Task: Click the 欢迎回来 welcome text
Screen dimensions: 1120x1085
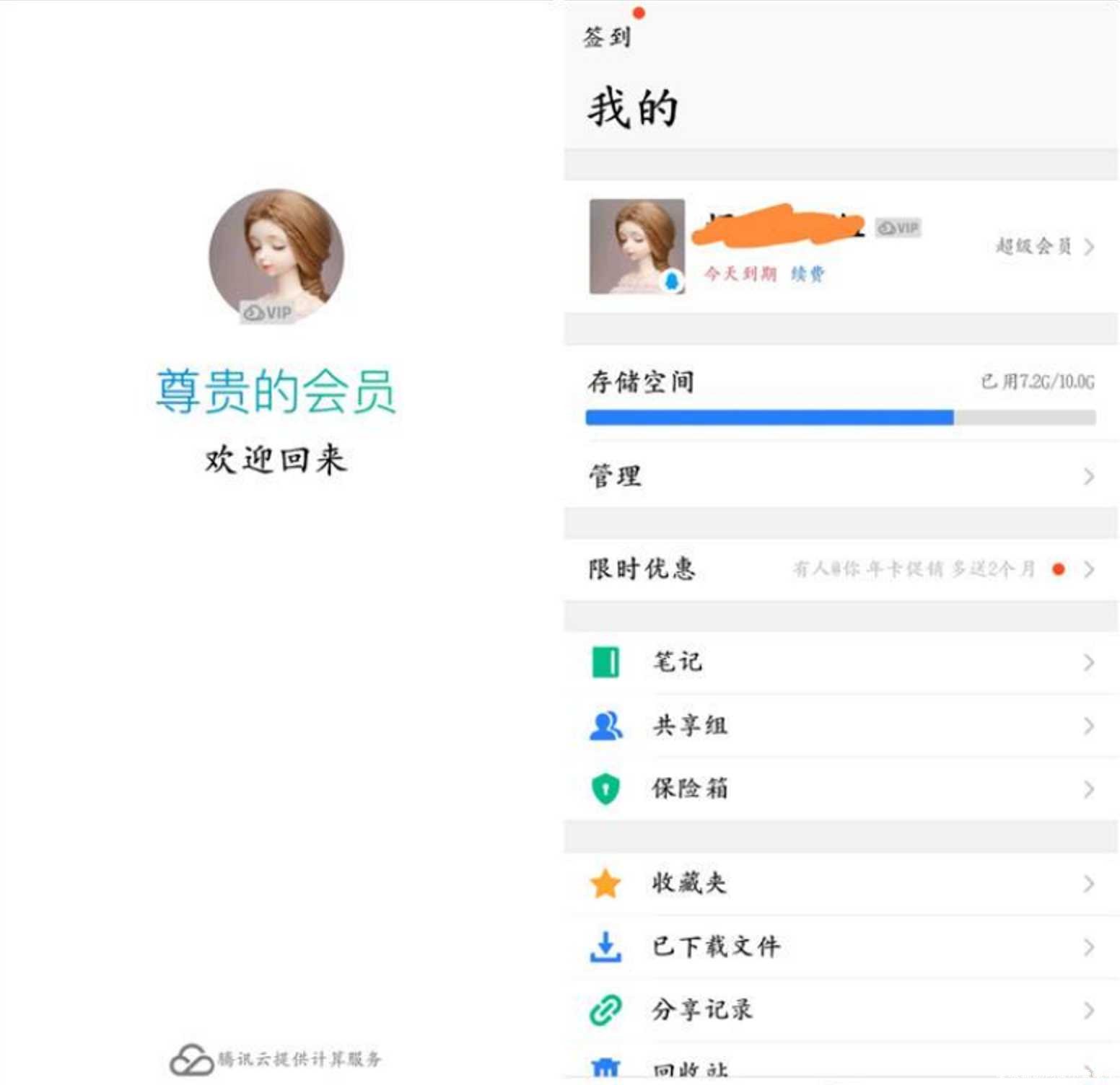Action: [276, 460]
